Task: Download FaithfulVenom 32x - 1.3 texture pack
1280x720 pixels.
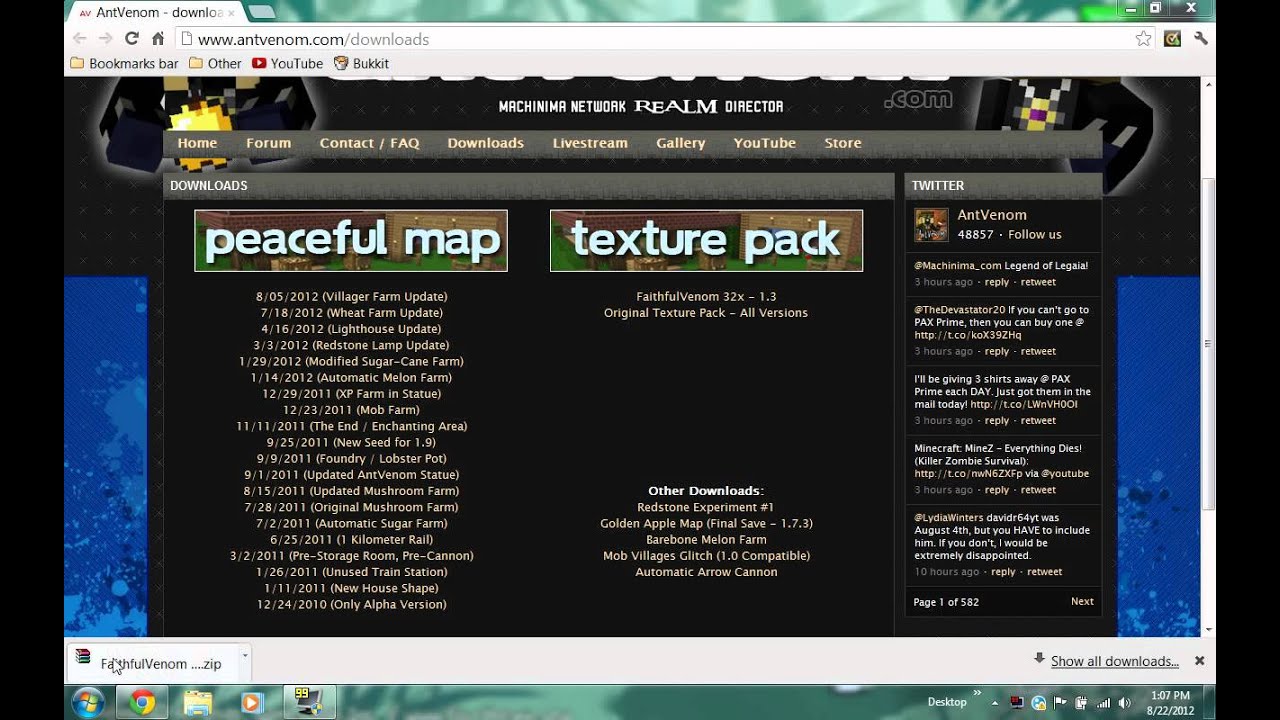Action: (706, 297)
